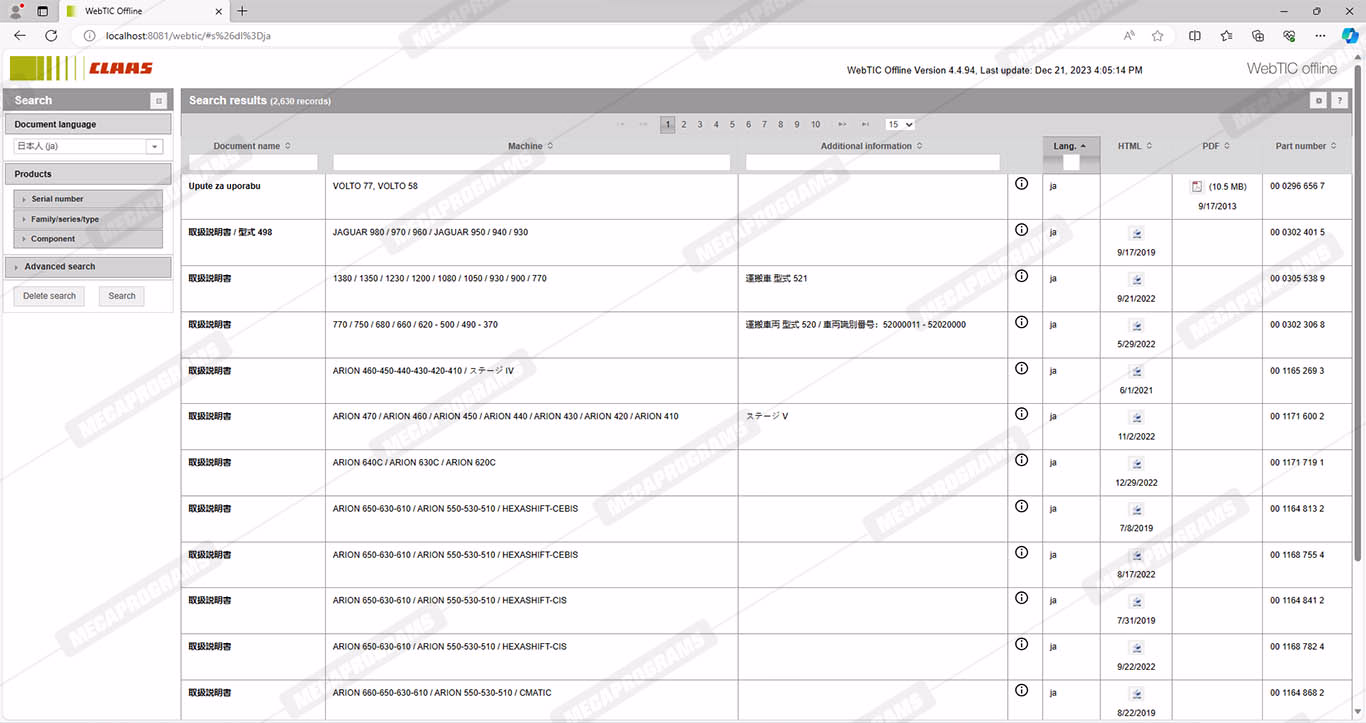
Task: Show info for ARION CMATIC row
Action: (1021, 690)
